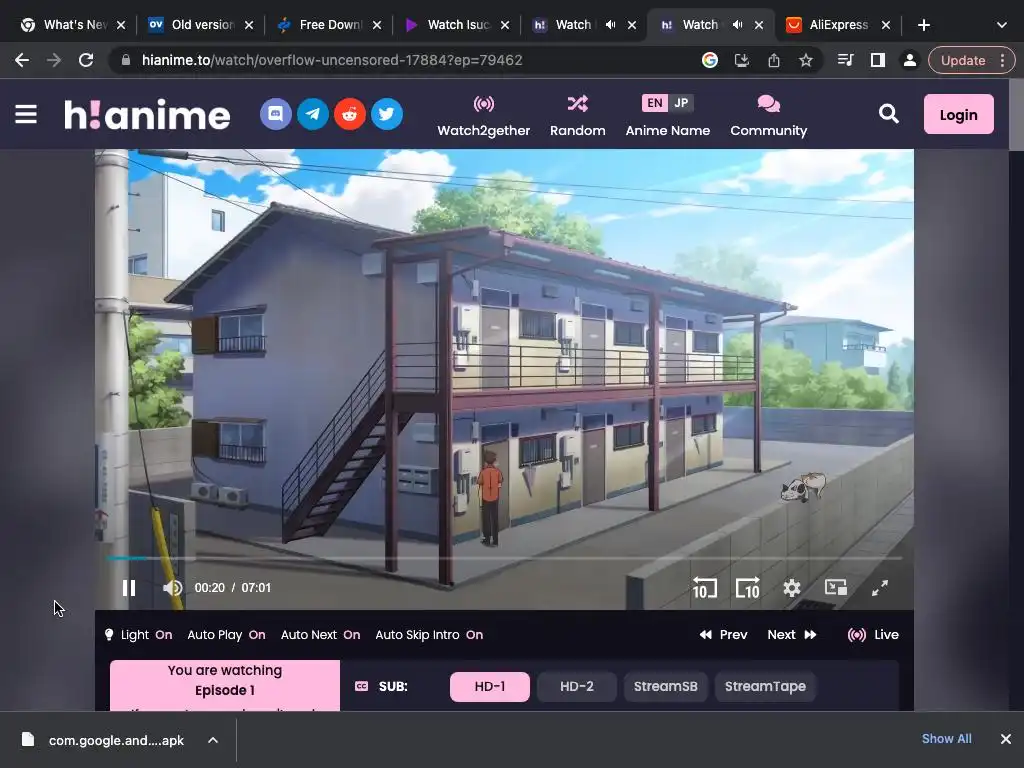Mute the active Watch tab audio
The image size is (1024, 768).
[x=737, y=25]
